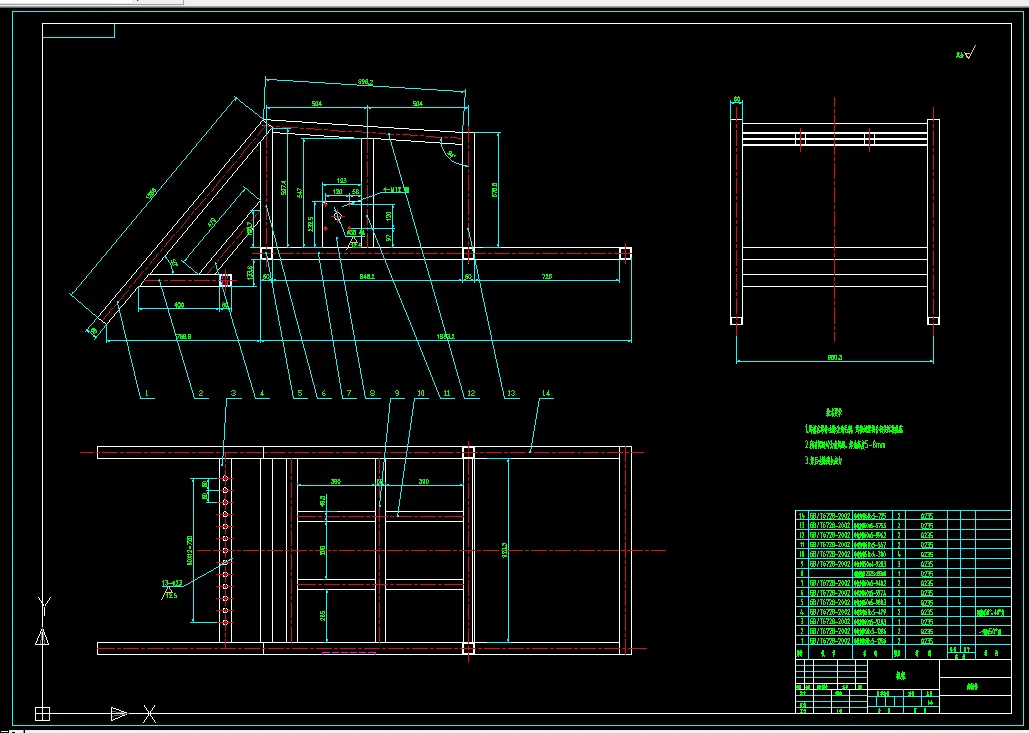Select part callout label 9 above the plan view
The image size is (1029, 733).
click(x=396, y=394)
